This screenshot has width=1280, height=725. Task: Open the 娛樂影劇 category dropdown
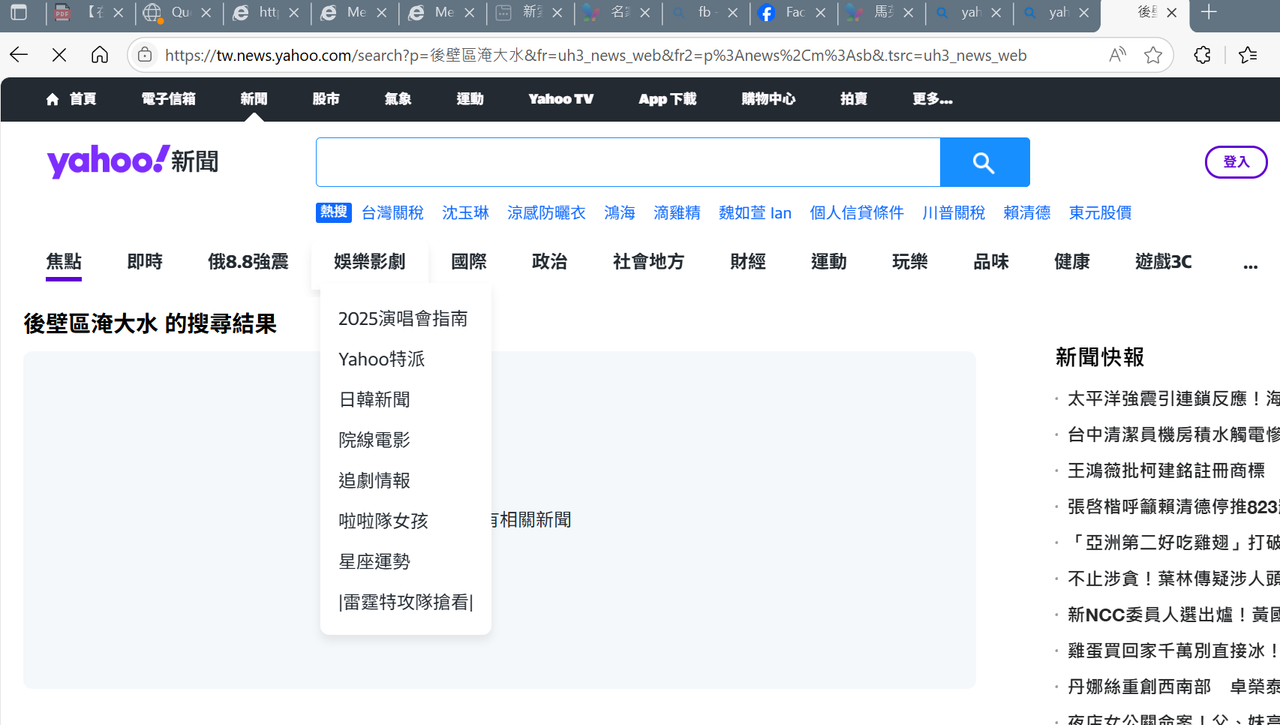pyautogui.click(x=370, y=262)
